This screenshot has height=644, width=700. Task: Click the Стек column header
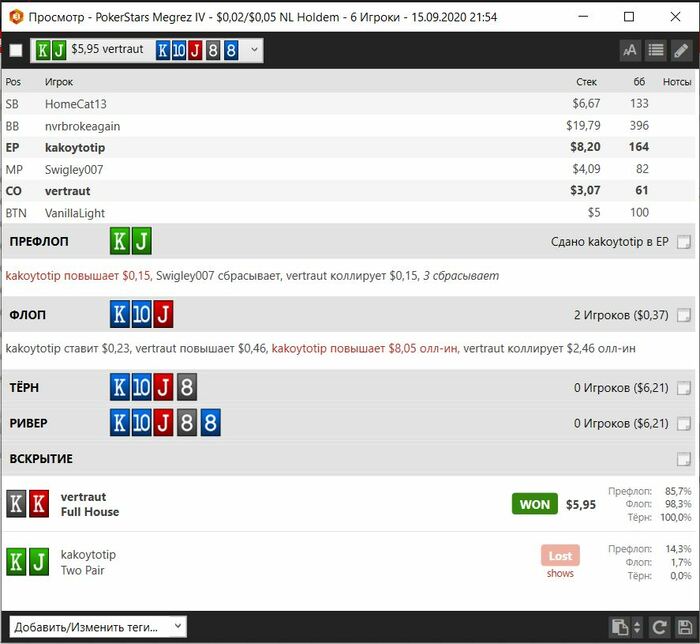586,82
